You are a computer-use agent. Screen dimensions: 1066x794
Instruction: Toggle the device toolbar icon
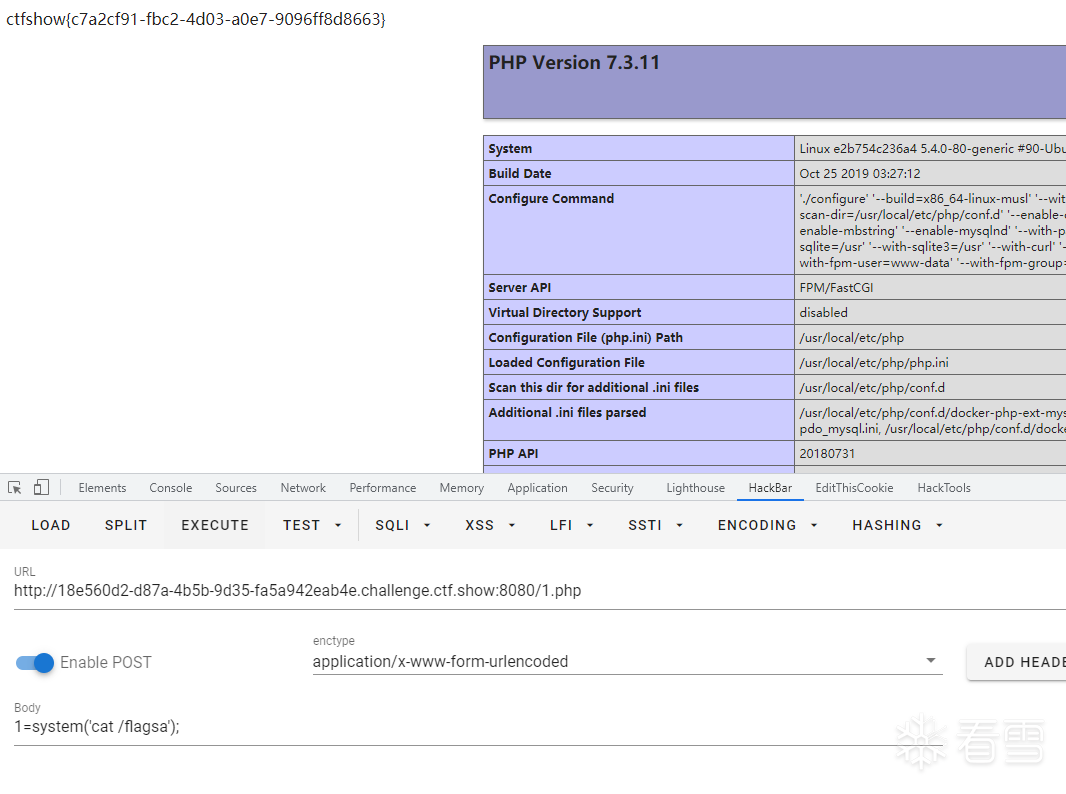41,487
